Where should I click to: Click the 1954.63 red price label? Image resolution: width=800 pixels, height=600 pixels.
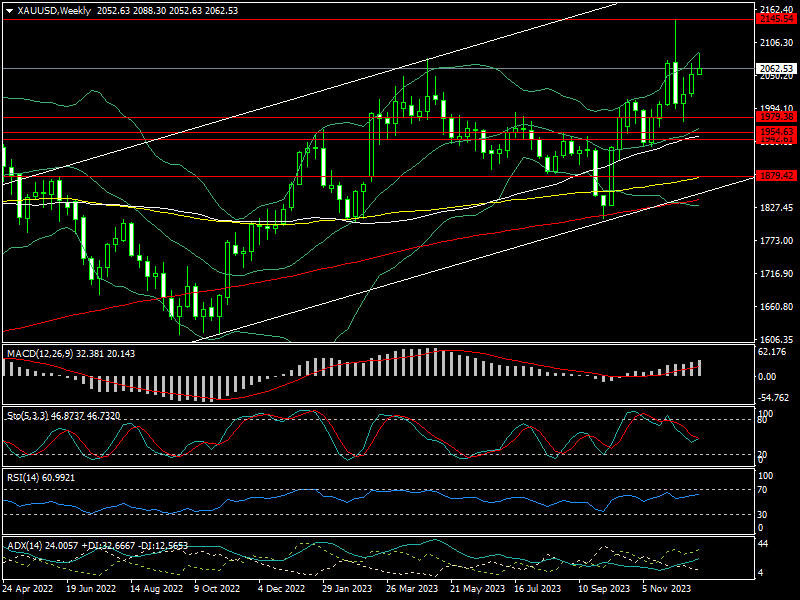click(776, 132)
